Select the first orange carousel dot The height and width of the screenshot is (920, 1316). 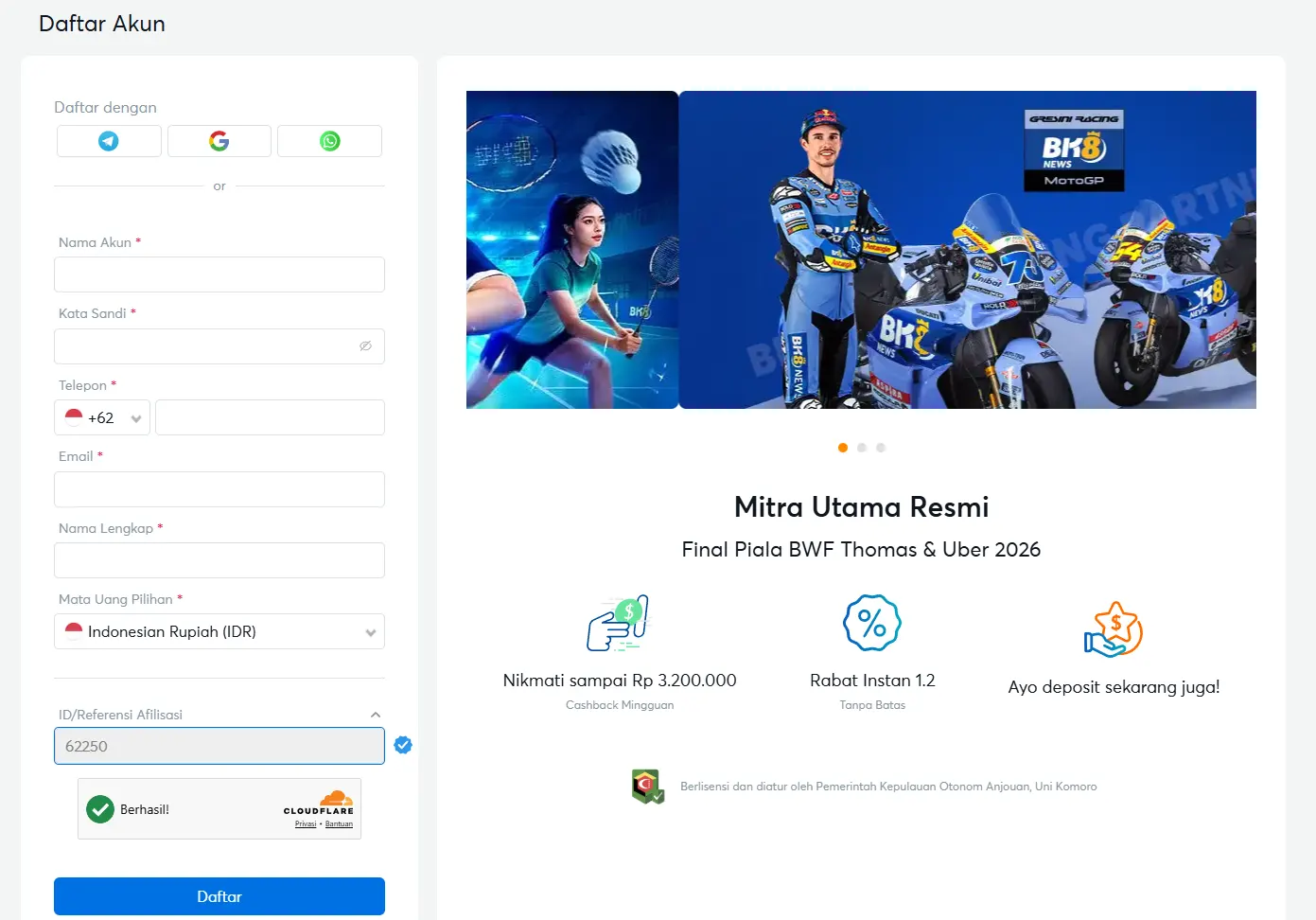(843, 448)
